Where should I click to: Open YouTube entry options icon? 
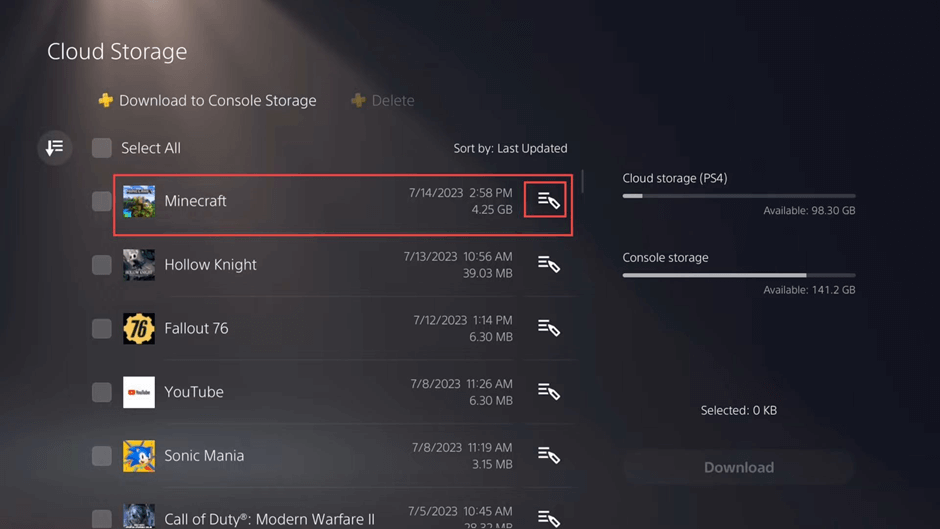tap(548, 392)
